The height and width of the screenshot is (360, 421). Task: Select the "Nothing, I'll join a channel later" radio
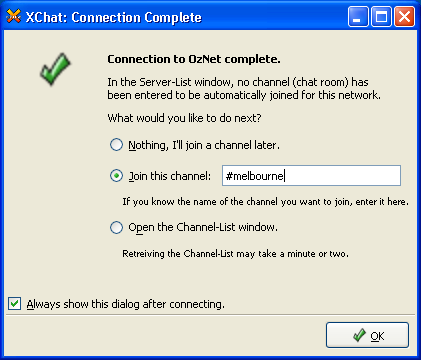[116, 145]
